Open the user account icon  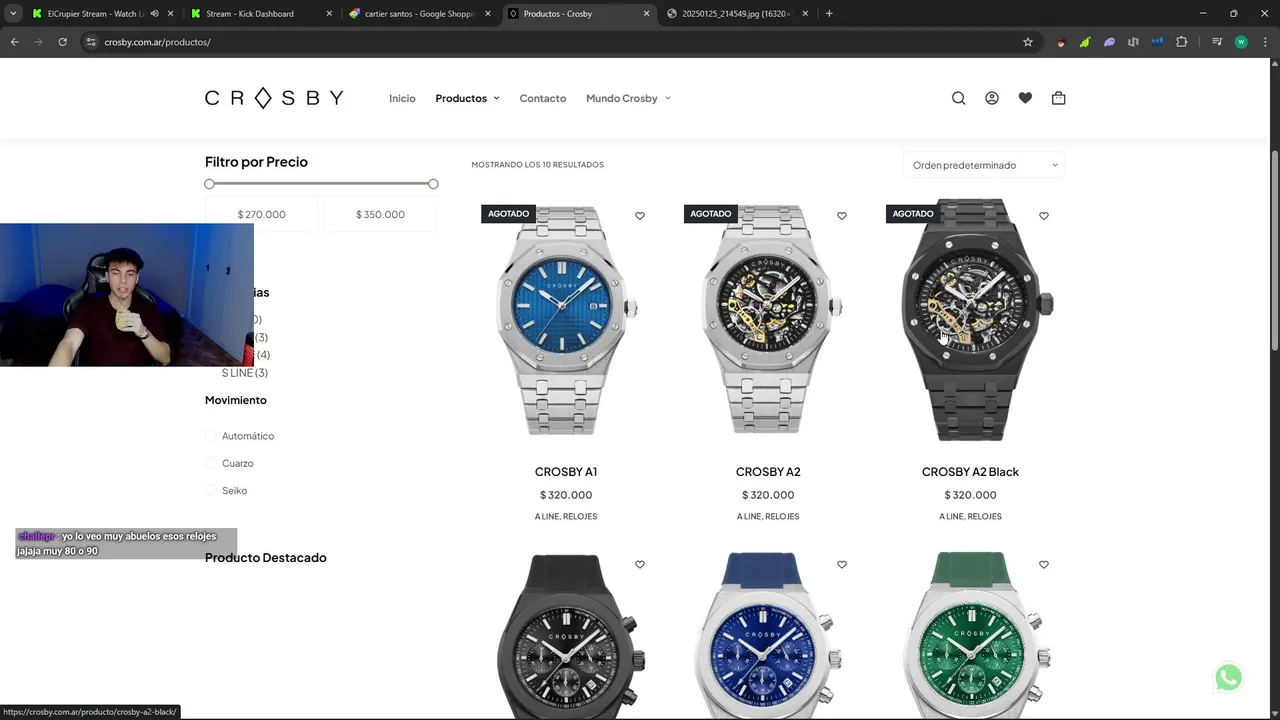[992, 98]
